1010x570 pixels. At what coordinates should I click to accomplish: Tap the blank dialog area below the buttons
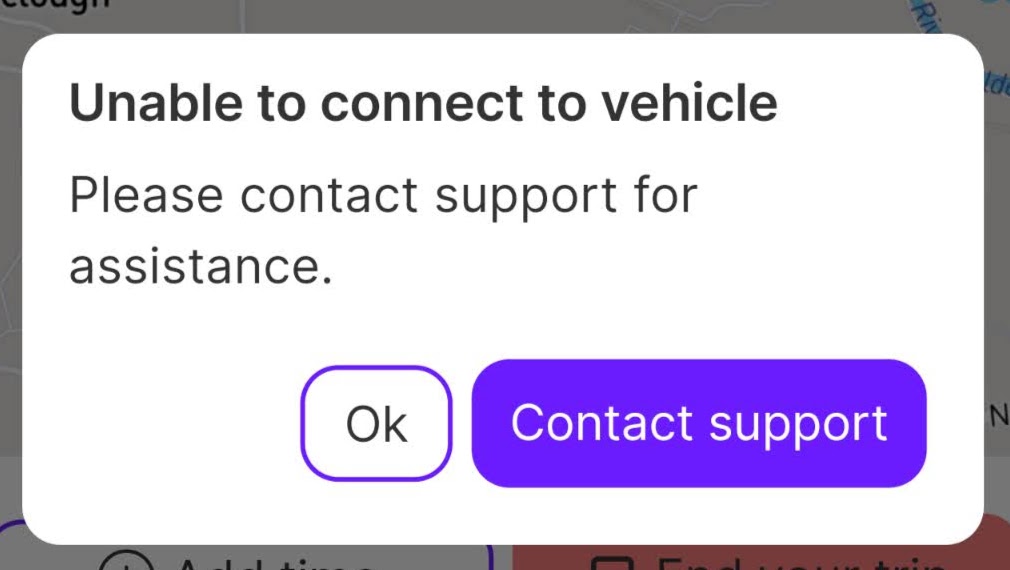tap(502, 515)
